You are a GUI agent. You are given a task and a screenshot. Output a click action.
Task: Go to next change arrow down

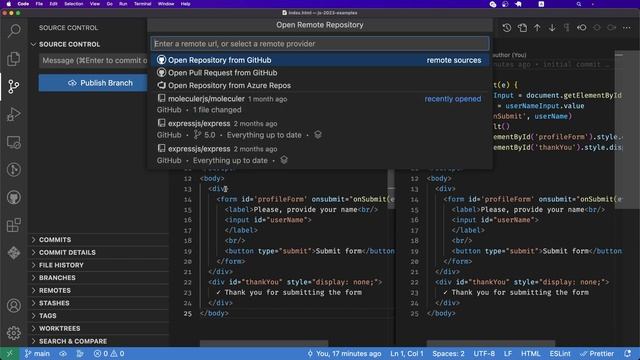pos(552,28)
